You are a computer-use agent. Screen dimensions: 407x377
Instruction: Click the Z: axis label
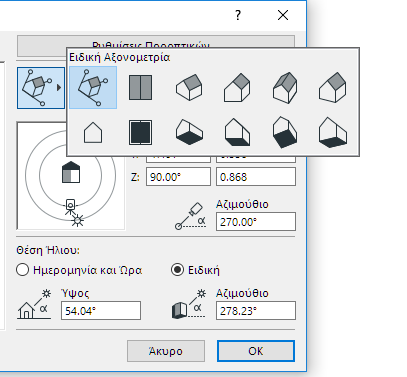135,177
